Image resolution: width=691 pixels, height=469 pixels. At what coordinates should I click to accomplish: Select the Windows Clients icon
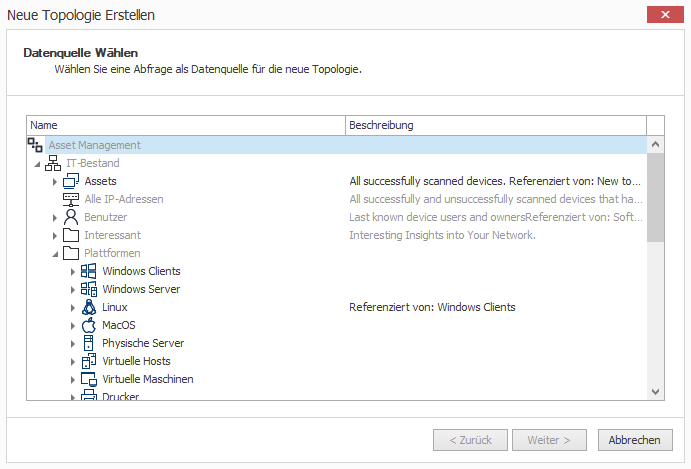click(x=89, y=271)
